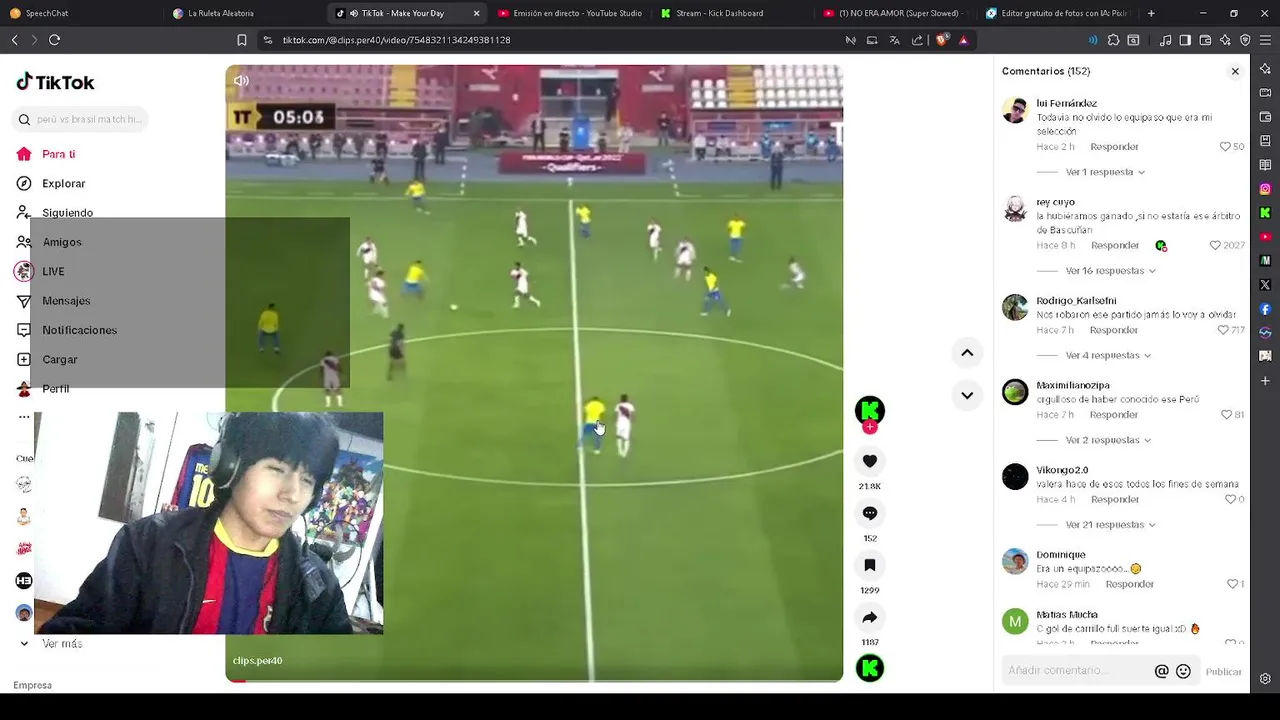Screen dimensions: 1280x720
Task: Click the browser address bar URL
Action: click(x=396, y=40)
